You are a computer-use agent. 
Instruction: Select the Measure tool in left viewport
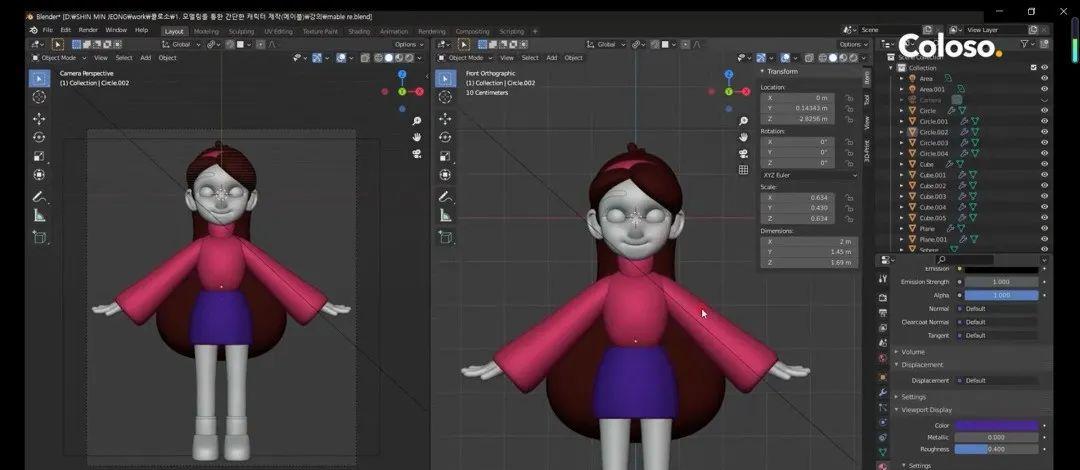coord(39,215)
